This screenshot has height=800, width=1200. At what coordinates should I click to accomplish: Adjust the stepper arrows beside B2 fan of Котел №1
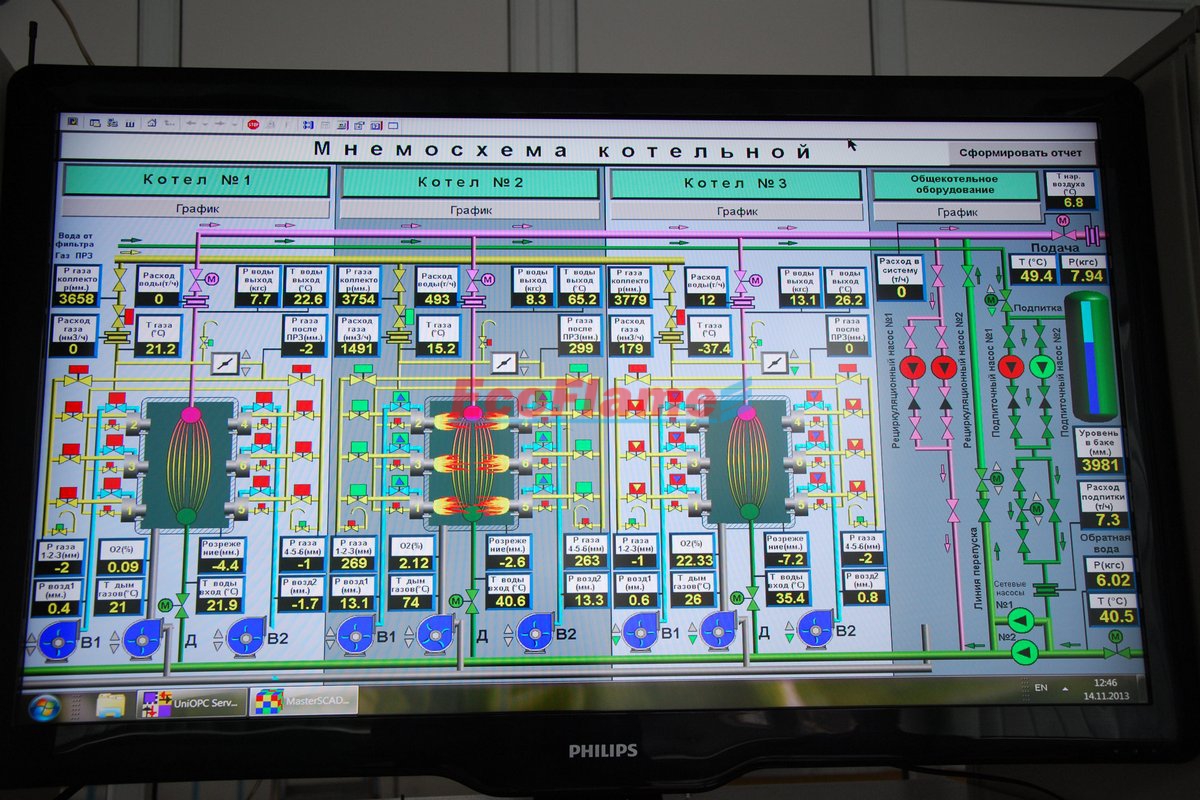point(216,637)
